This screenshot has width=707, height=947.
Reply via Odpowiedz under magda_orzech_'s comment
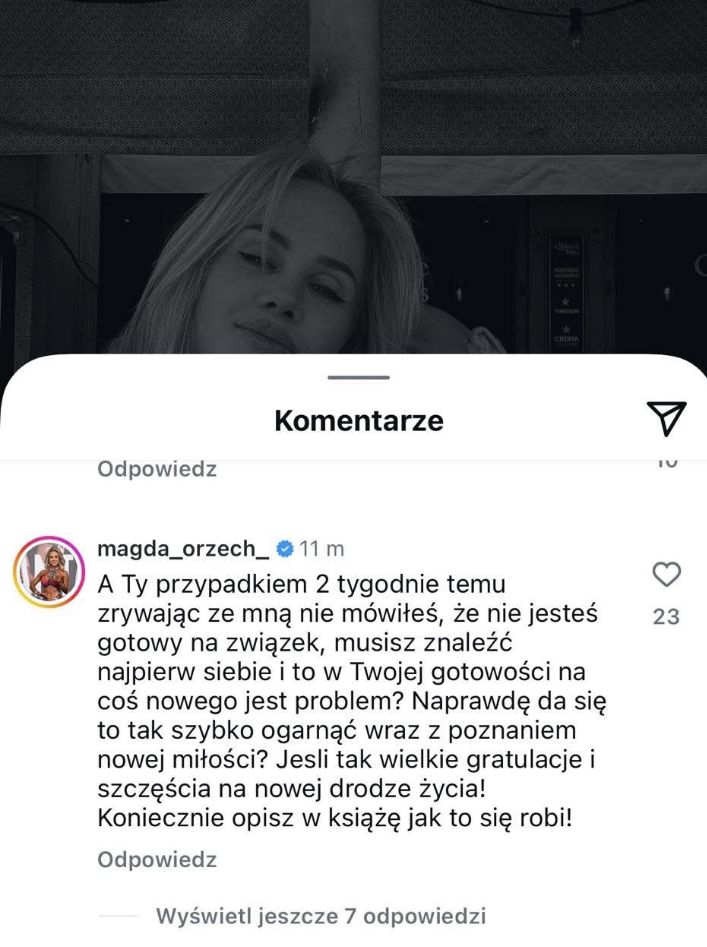(157, 859)
